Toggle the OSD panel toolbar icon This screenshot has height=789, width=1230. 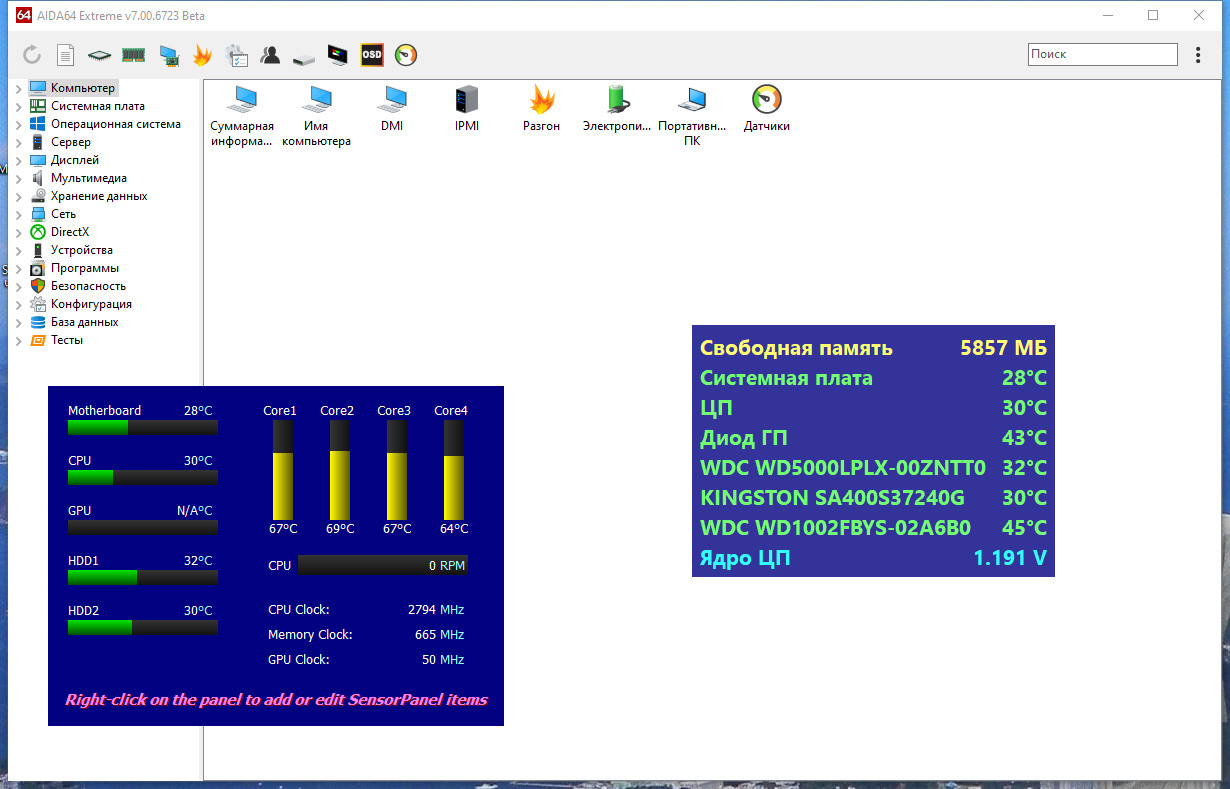(372, 55)
